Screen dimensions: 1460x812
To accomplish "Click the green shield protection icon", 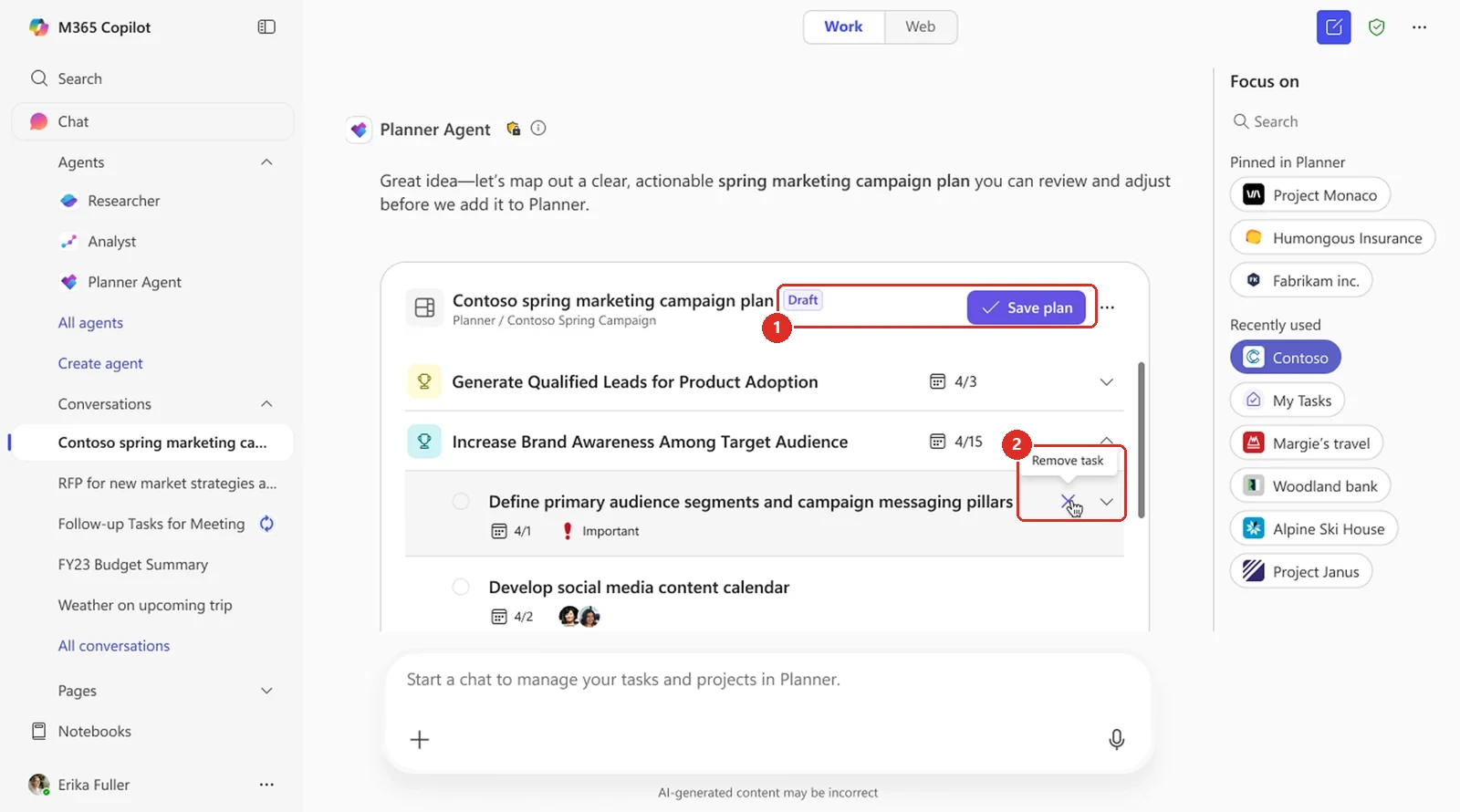I will (1377, 27).
